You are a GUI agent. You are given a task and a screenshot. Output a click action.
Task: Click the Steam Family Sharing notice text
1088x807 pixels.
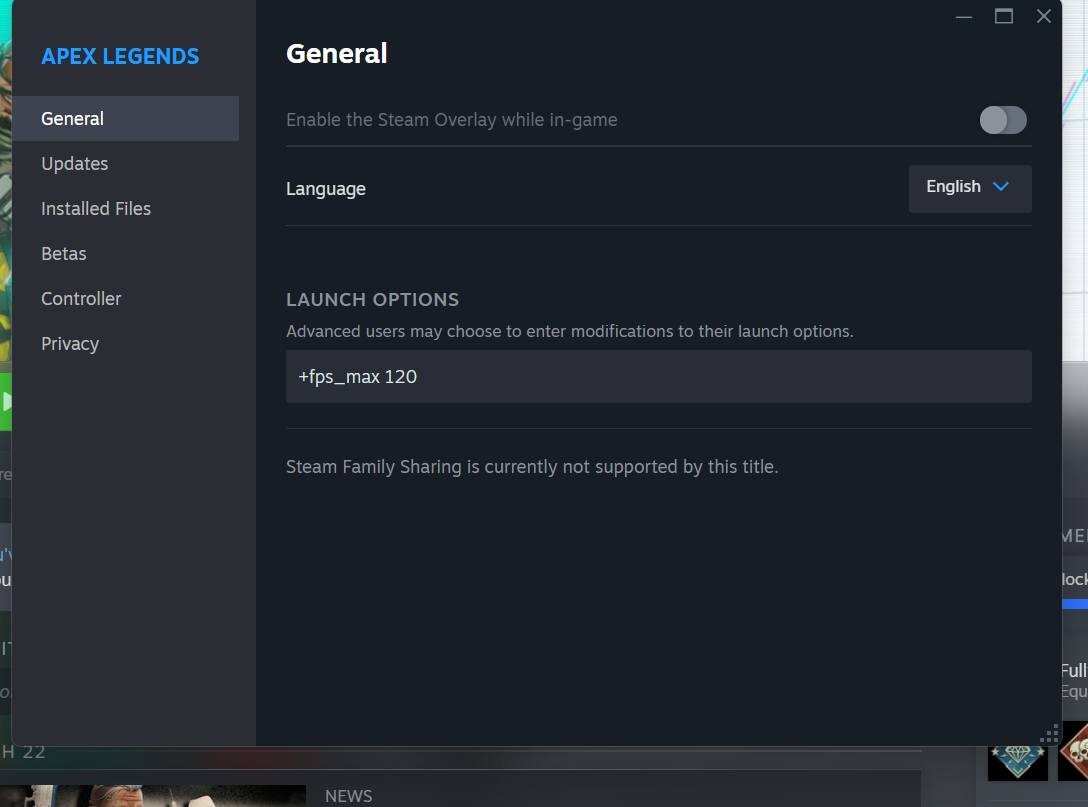[x=532, y=467]
